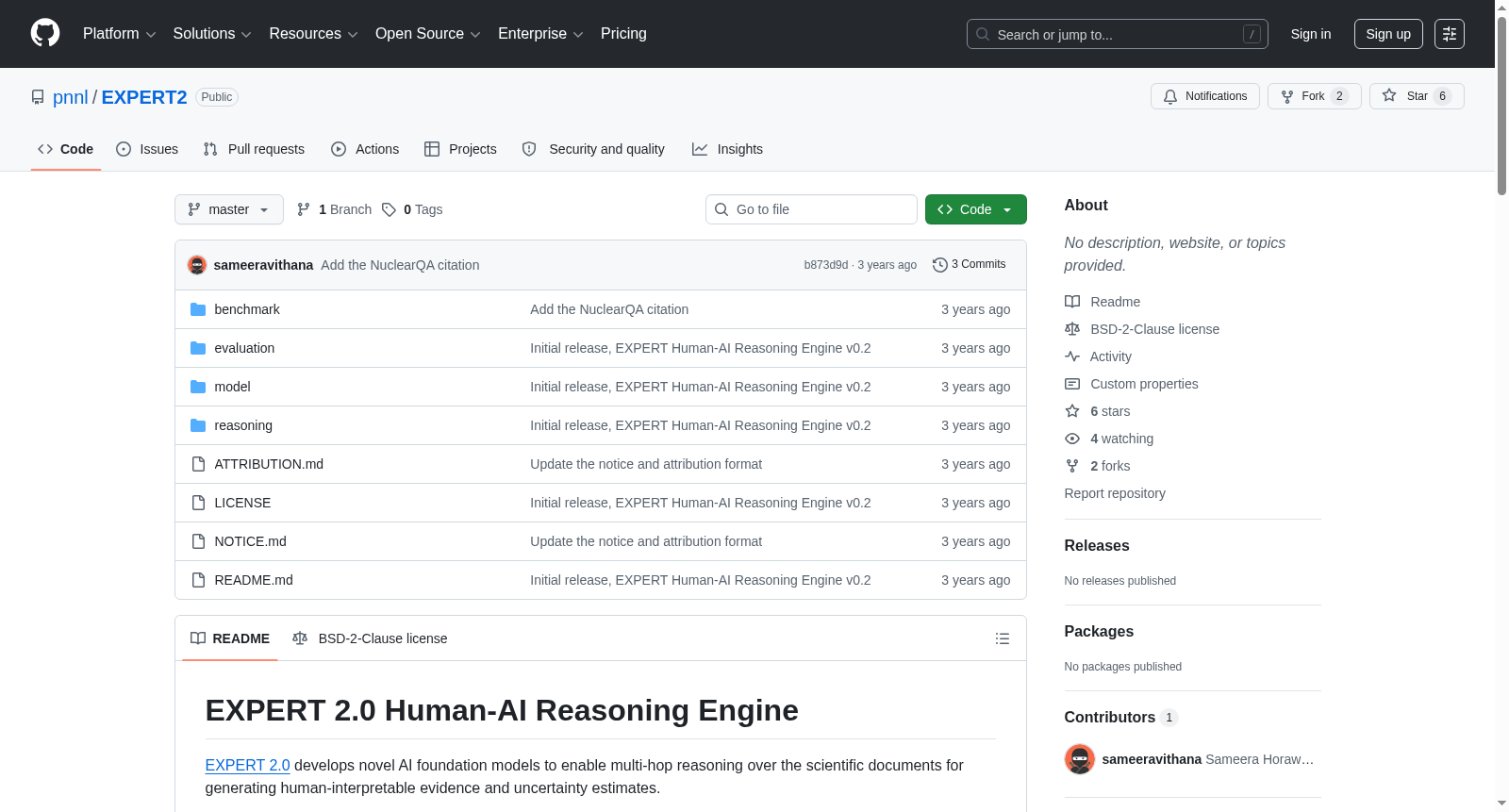
Task: Click the Report repository link
Action: pyautogui.click(x=1115, y=493)
